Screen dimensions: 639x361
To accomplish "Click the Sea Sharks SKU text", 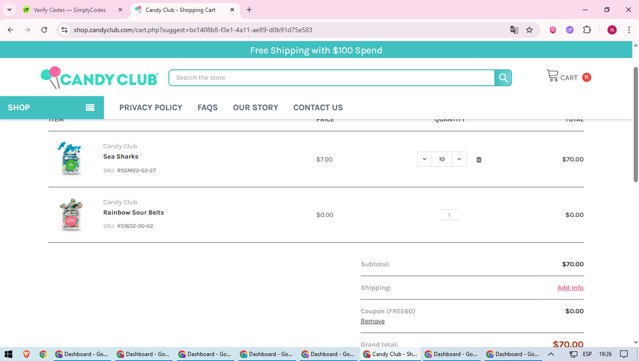I will 130,170.
